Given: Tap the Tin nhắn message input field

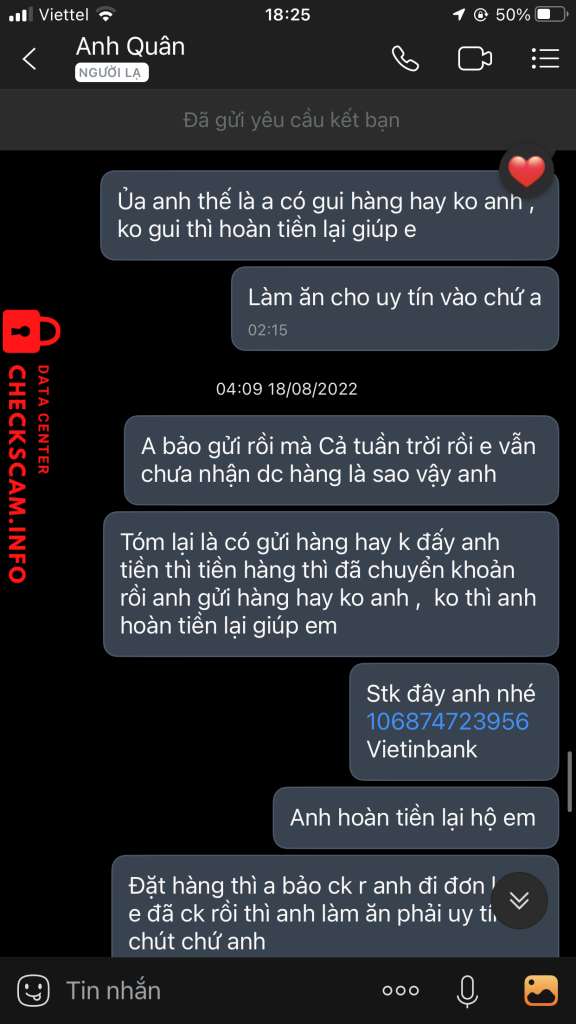Looking at the screenshot, I should click(x=216, y=991).
